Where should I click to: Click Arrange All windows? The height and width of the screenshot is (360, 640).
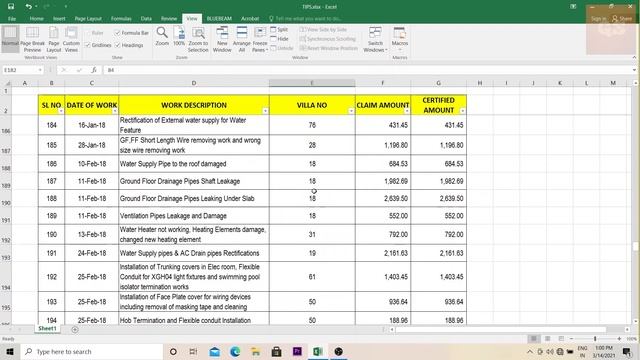[x=242, y=39]
